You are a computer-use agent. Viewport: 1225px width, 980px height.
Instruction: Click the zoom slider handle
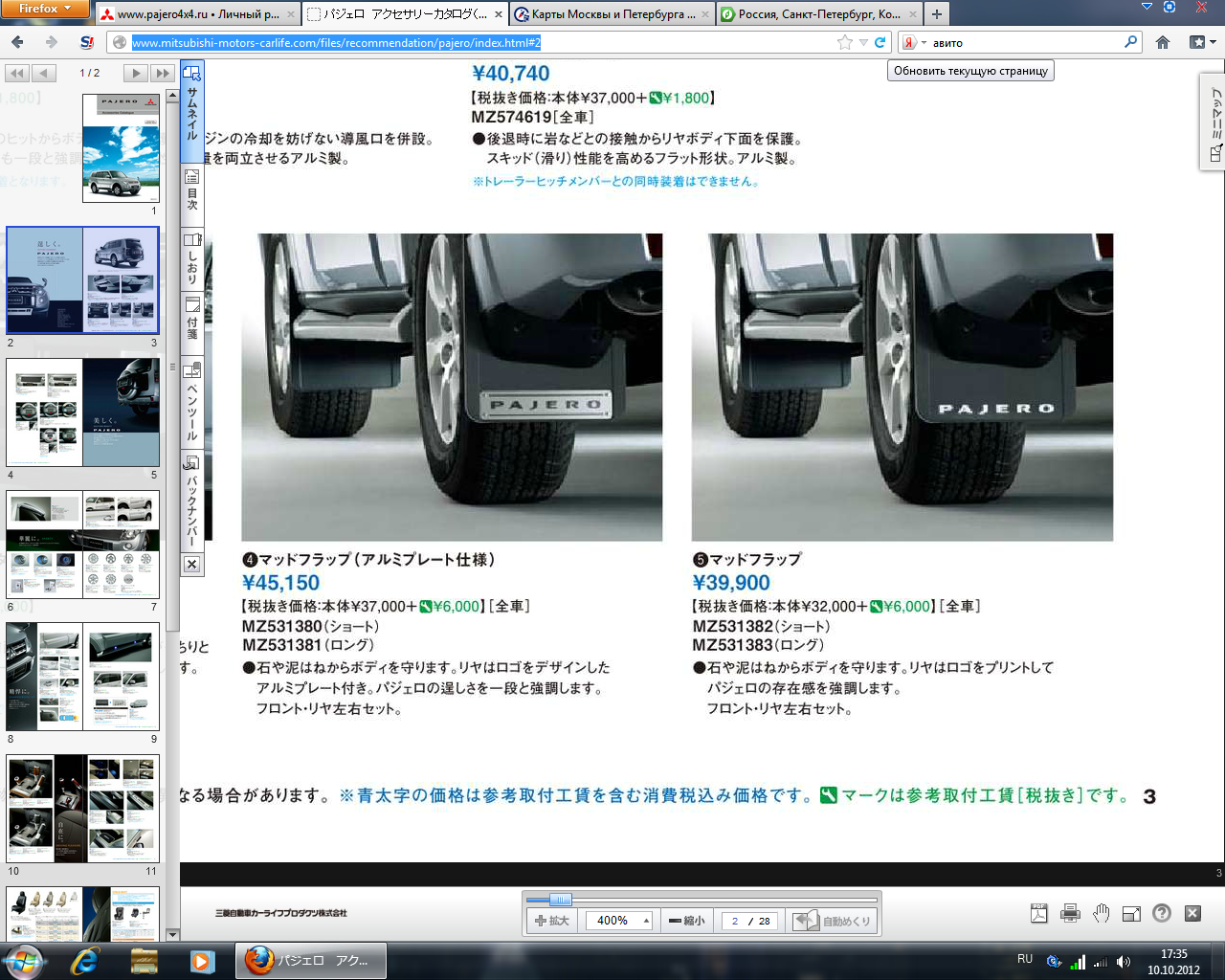(561, 900)
